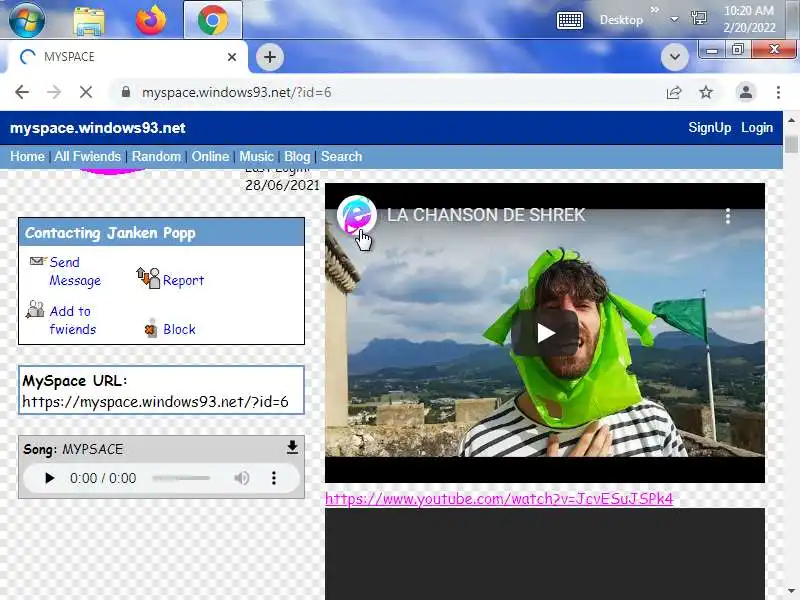This screenshot has width=800, height=600.
Task: Click Add to fwiends link
Action: coord(72,320)
